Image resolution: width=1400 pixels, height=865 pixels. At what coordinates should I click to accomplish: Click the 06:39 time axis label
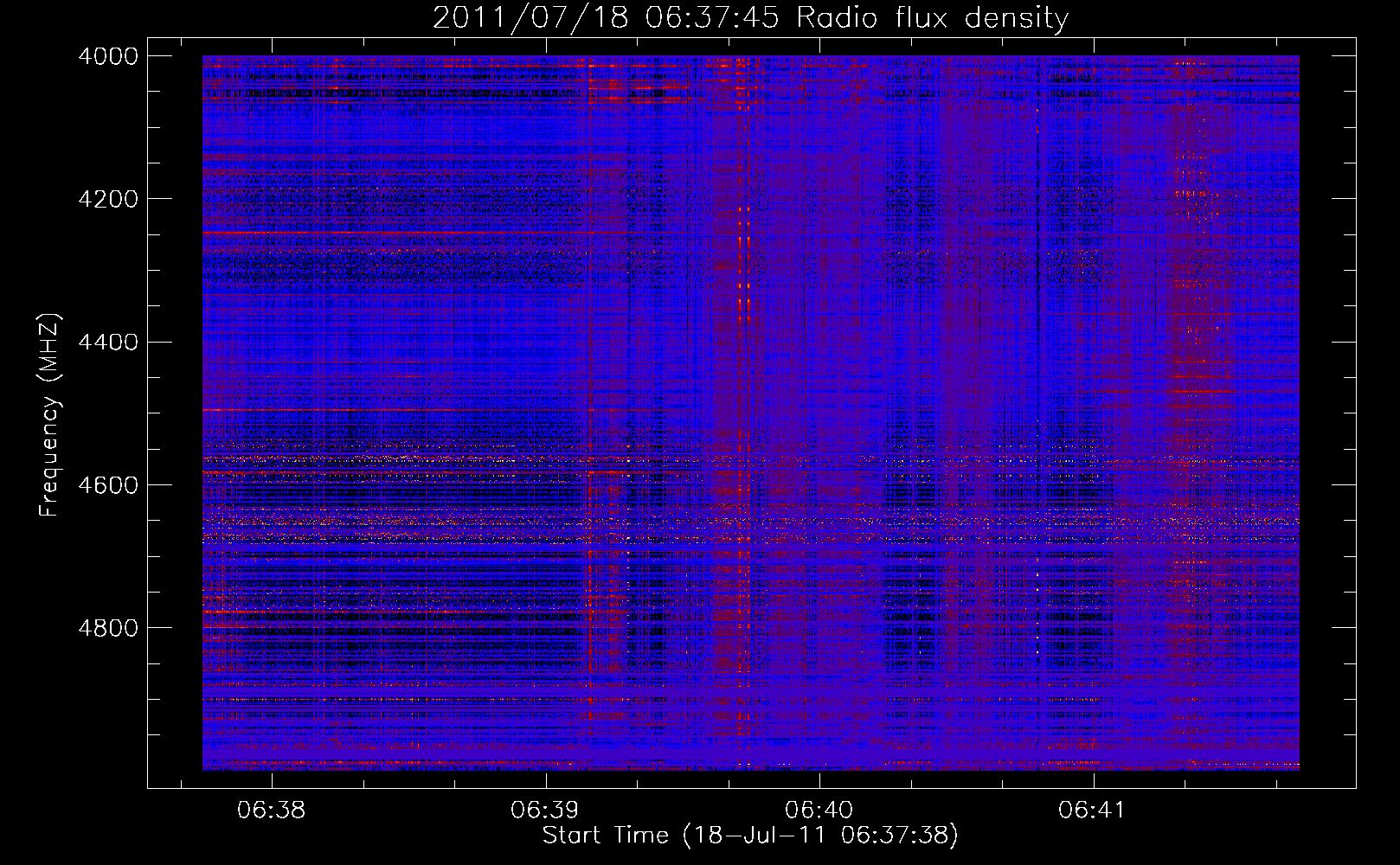point(545,811)
